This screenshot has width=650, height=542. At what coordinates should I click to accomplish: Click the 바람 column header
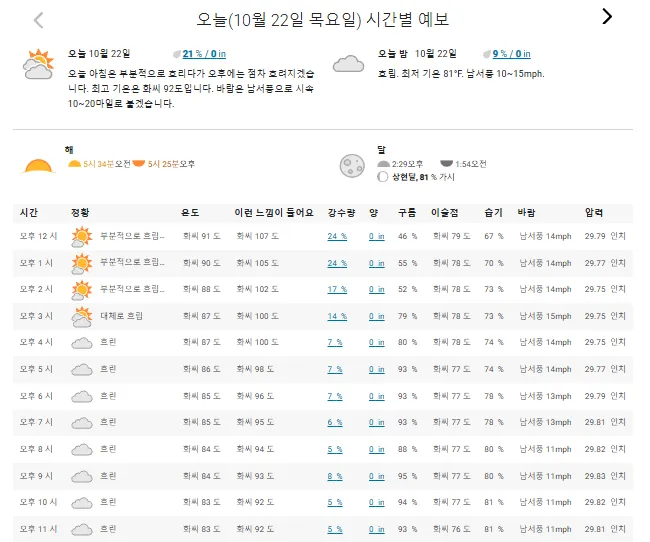click(x=526, y=213)
